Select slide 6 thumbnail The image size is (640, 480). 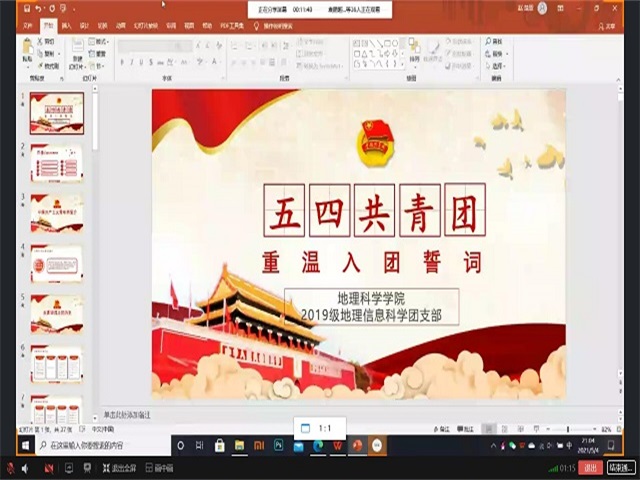(x=57, y=364)
